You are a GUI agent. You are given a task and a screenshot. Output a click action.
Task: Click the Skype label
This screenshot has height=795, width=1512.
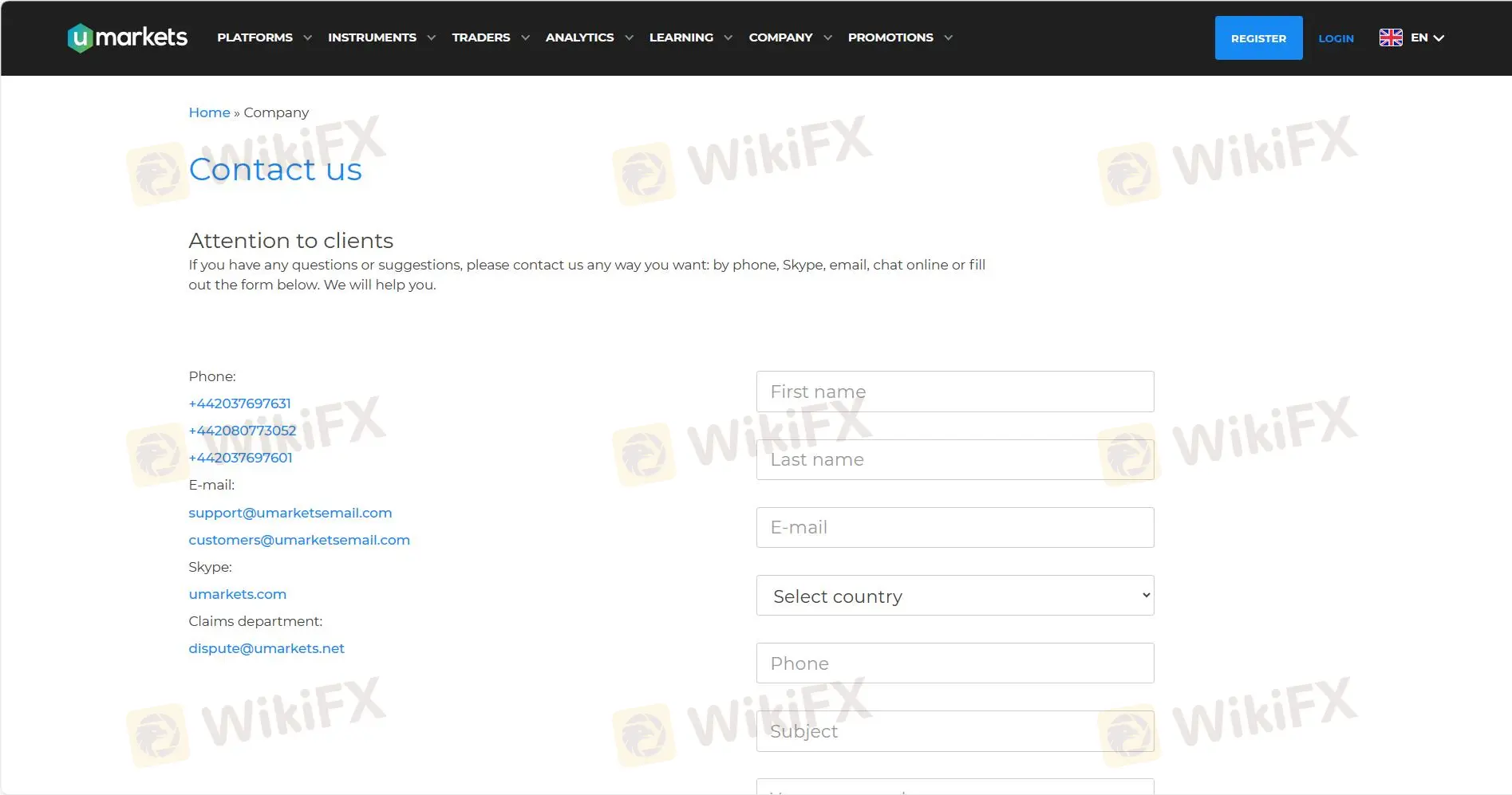point(210,567)
